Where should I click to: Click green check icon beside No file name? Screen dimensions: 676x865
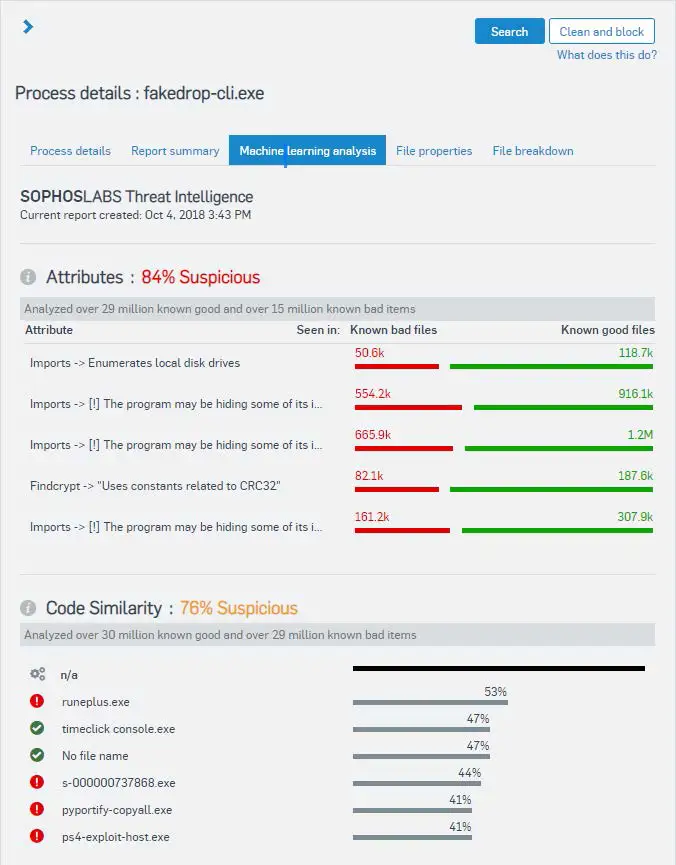coord(38,756)
